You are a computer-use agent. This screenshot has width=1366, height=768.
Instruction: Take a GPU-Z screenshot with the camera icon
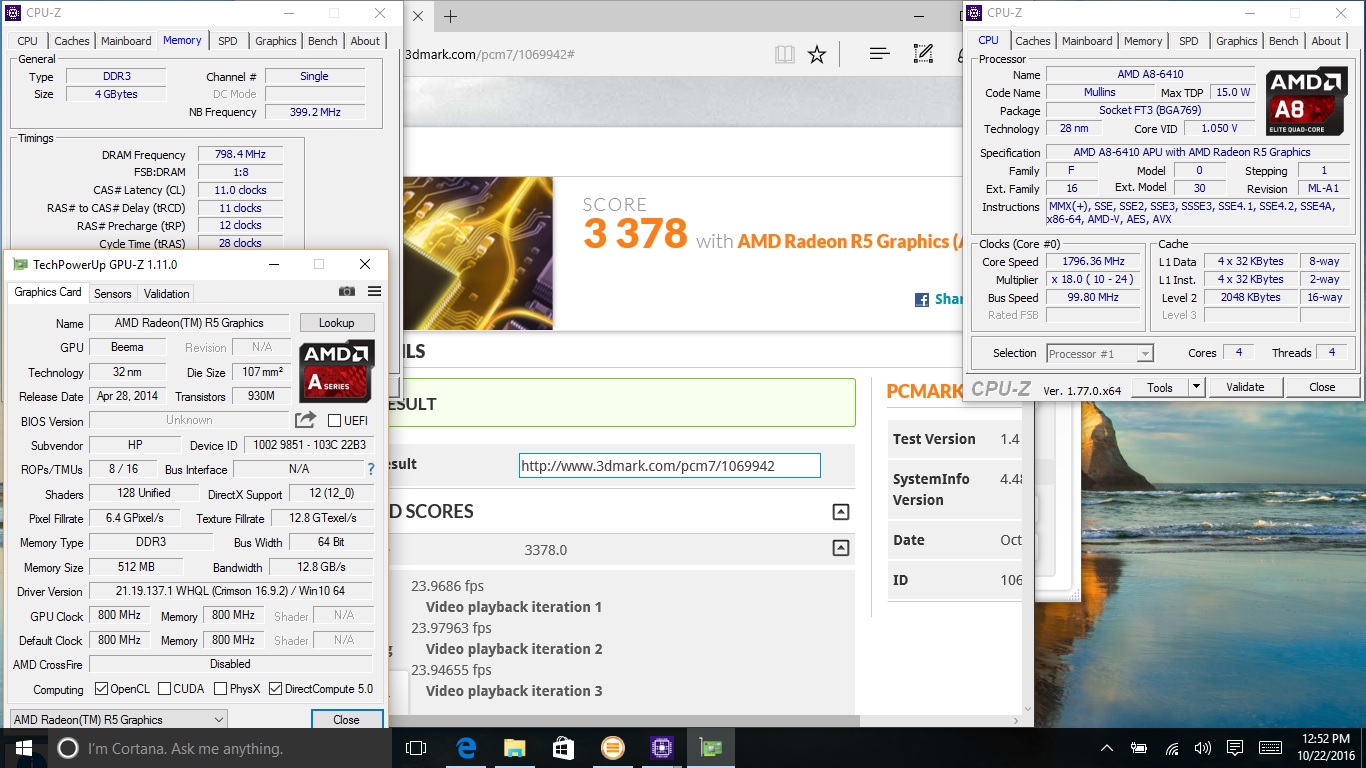(347, 292)
